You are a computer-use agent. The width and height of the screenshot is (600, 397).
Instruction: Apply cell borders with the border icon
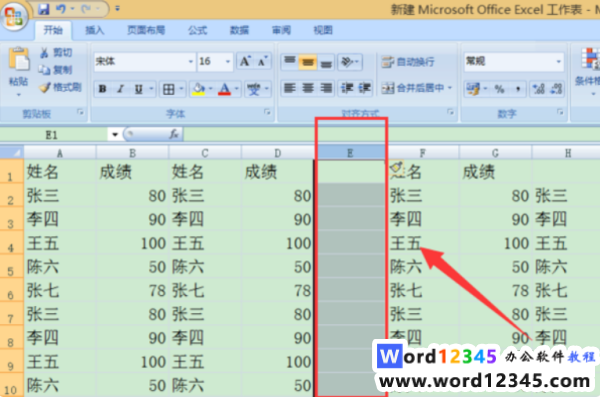(x=169, y=89)
